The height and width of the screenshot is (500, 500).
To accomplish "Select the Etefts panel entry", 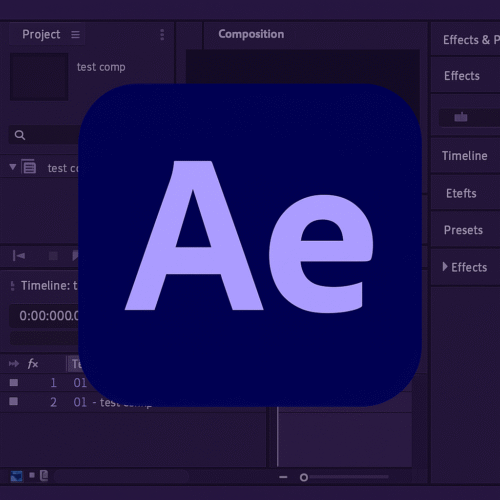I will 461,193.
